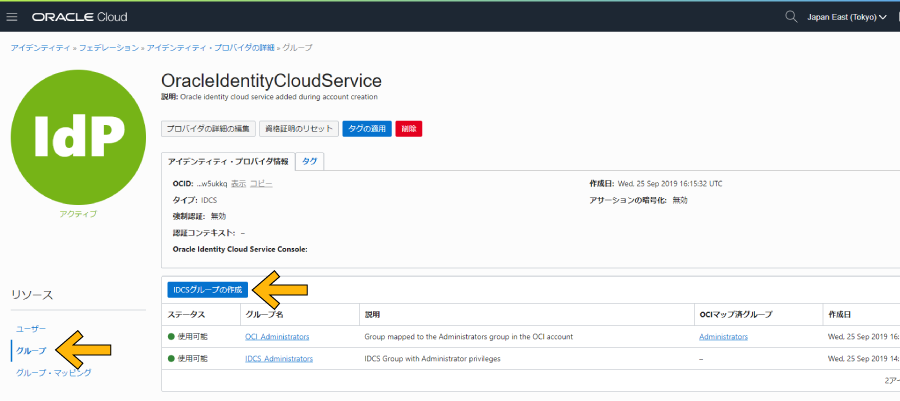Click プロバイダの詳細の編集 button
Image resolution: width=900 pixels, height=401 pixels.
208,129
